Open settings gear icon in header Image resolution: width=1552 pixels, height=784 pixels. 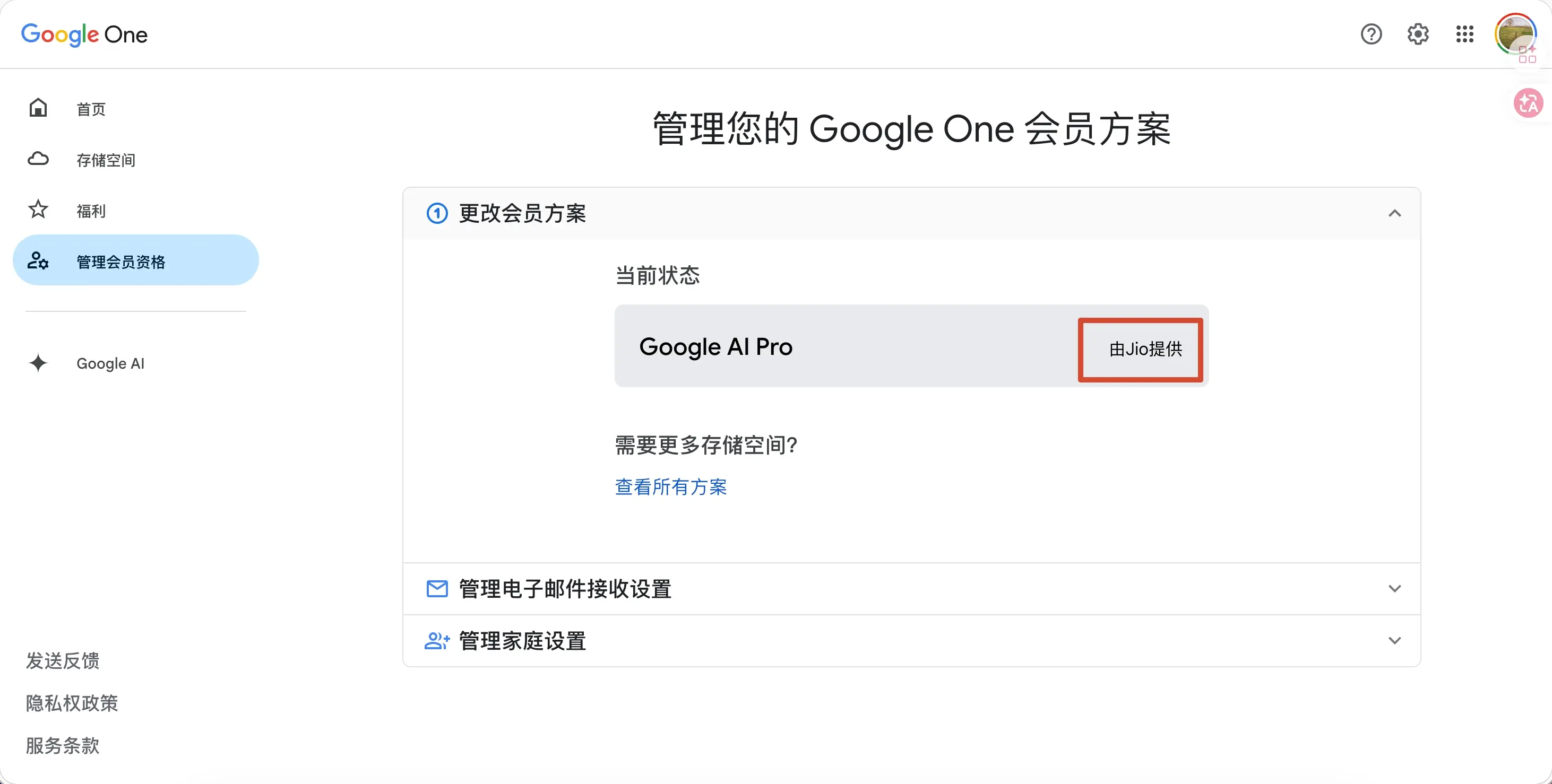[1418, 34]
